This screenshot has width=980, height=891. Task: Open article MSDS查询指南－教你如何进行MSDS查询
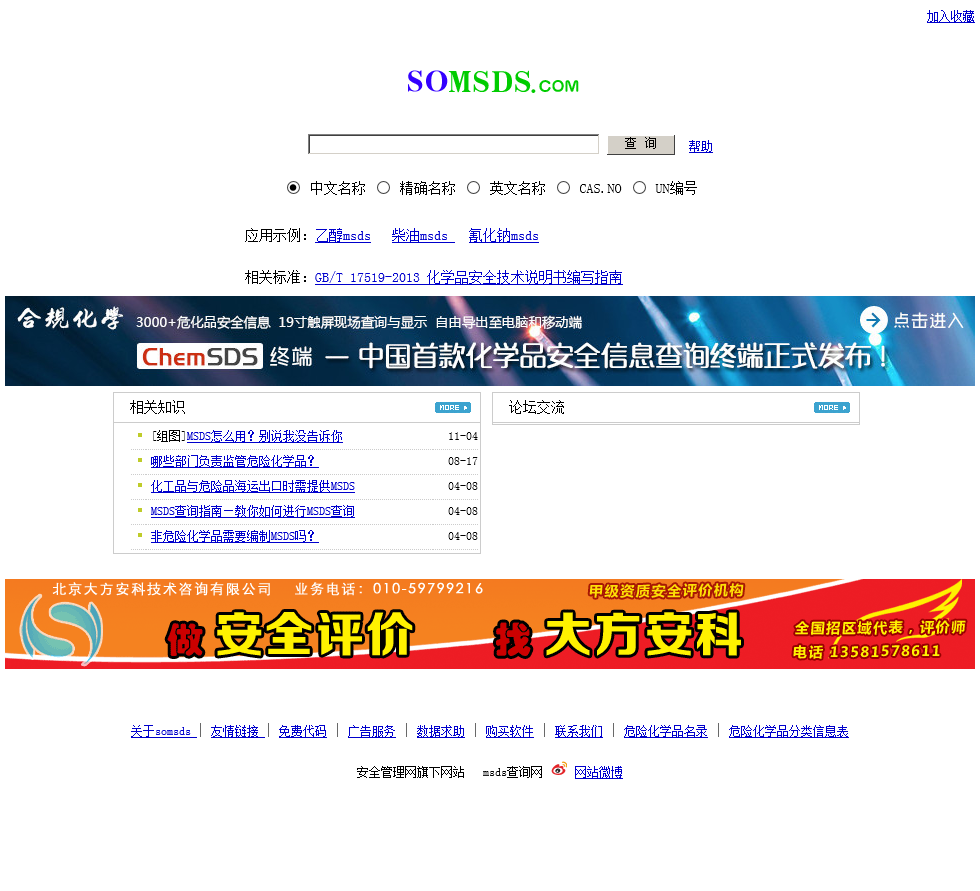(252, 511)
